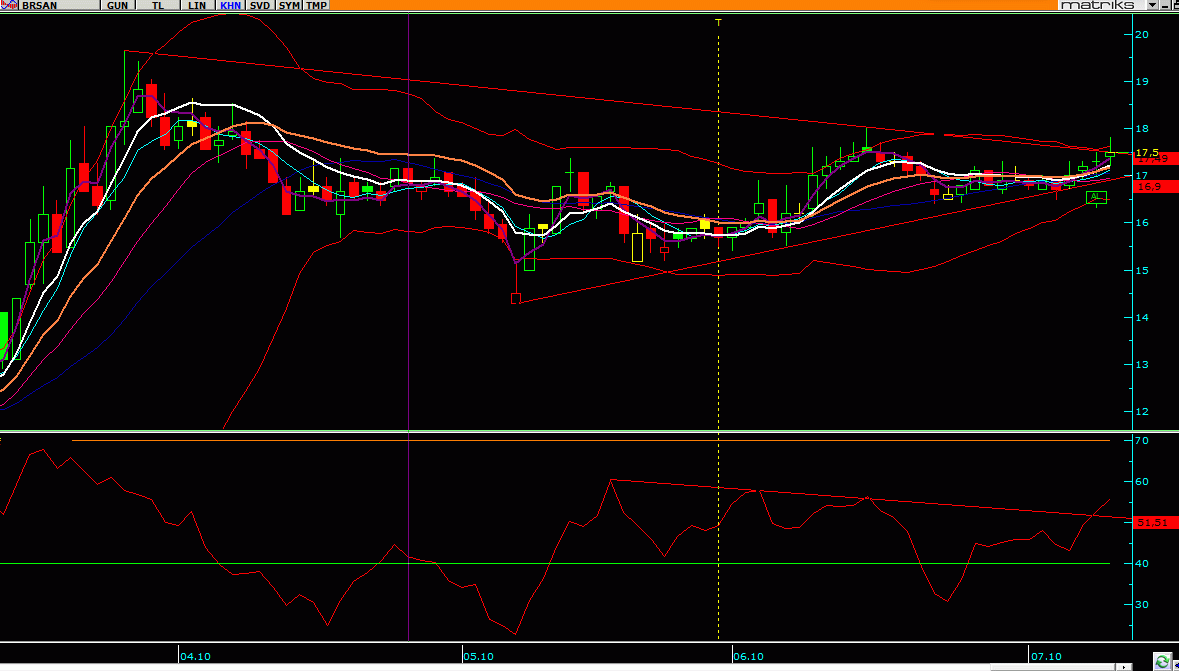This screenshot has width=1179, height=671.
Task: Open the dropdown arrow next to matriks
Action: point(1152,5)
